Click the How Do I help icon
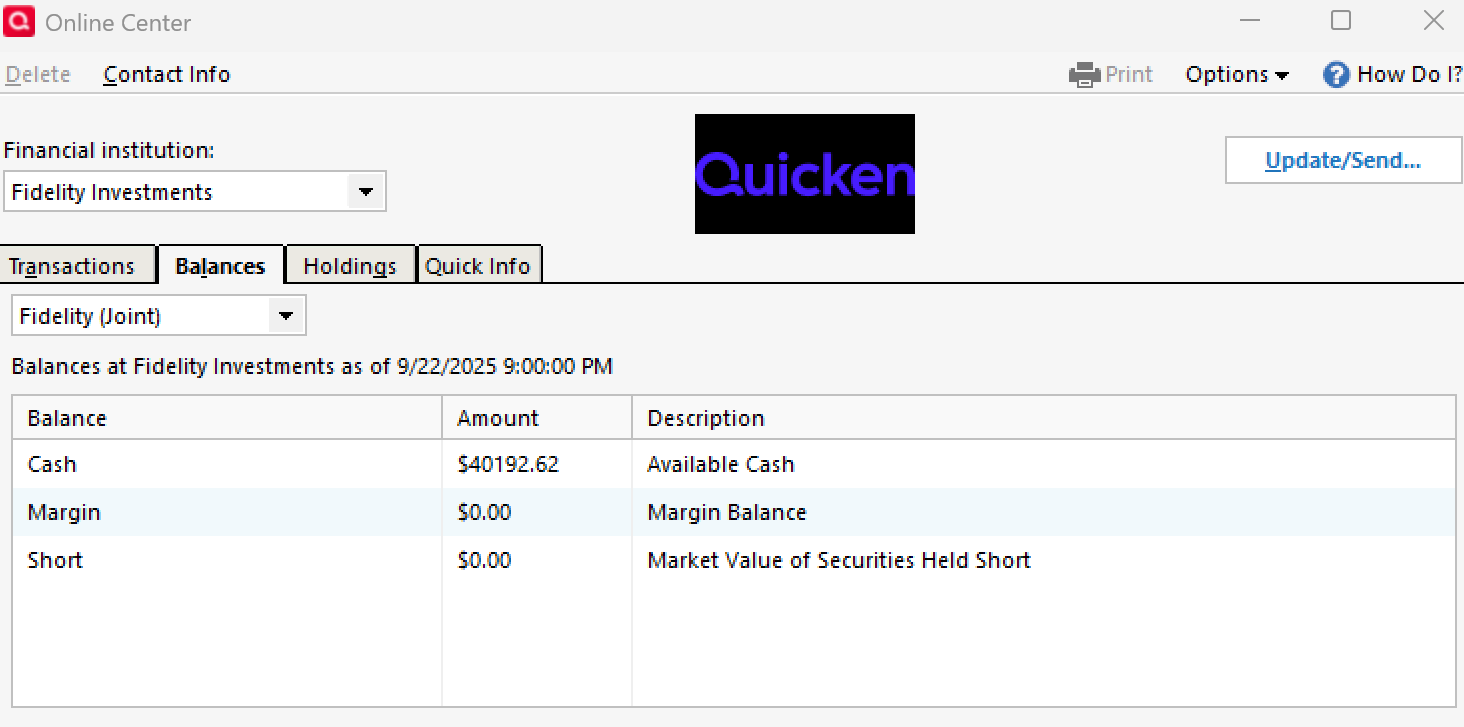1464x727 pixels. point(1336,75)
